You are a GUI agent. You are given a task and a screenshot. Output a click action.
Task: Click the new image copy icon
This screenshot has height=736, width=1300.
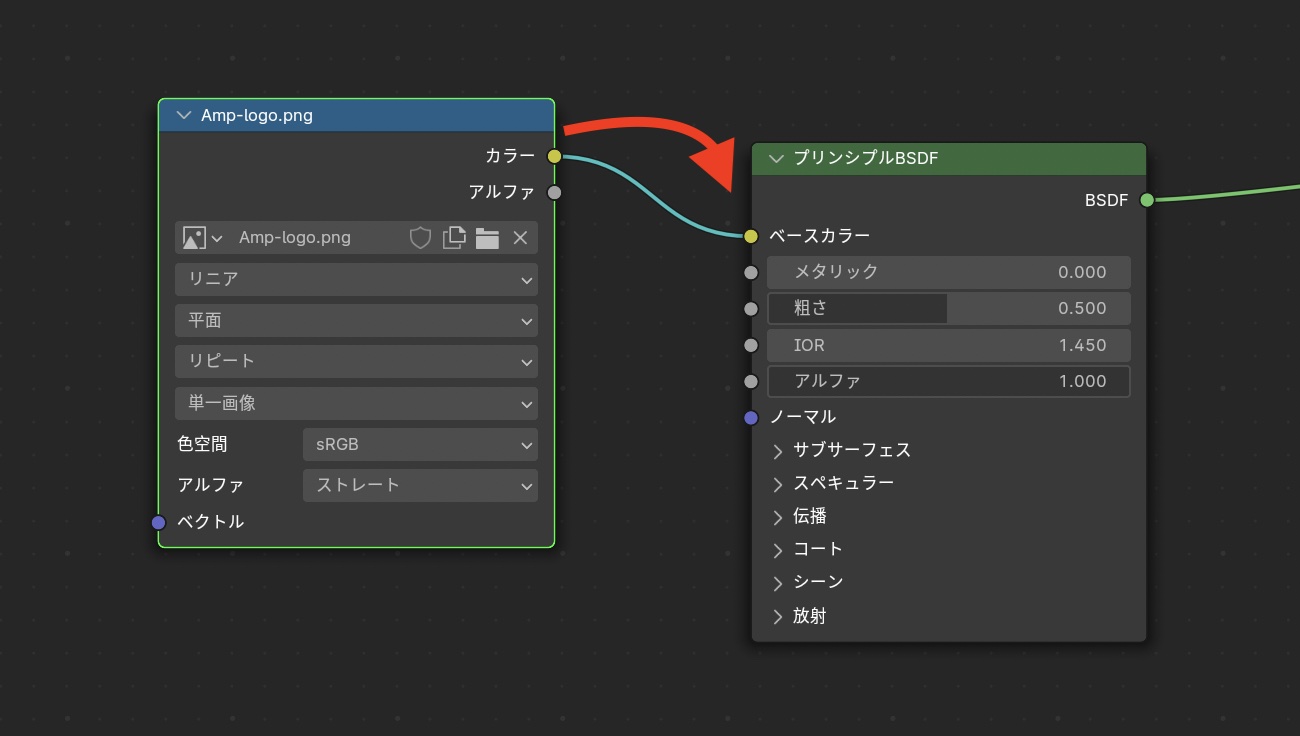click(x=455, y=238)
